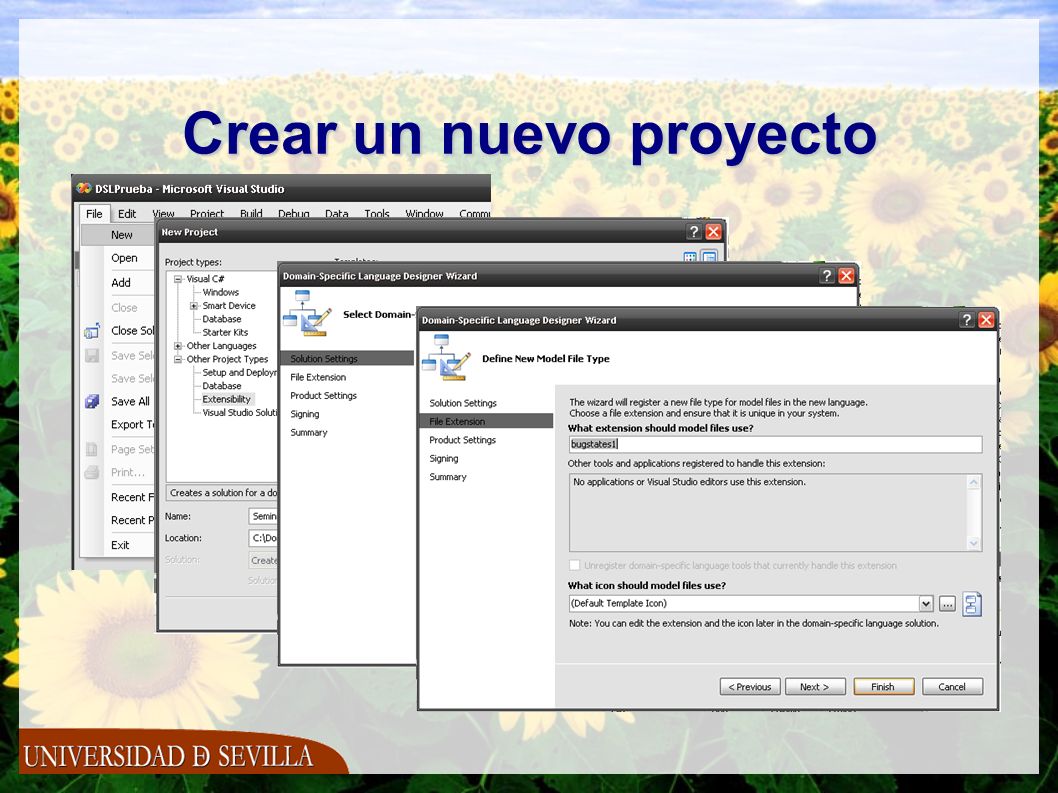Click the Previous button
The width and height of the screenshot is (1058, 793).
pos(750,686)
